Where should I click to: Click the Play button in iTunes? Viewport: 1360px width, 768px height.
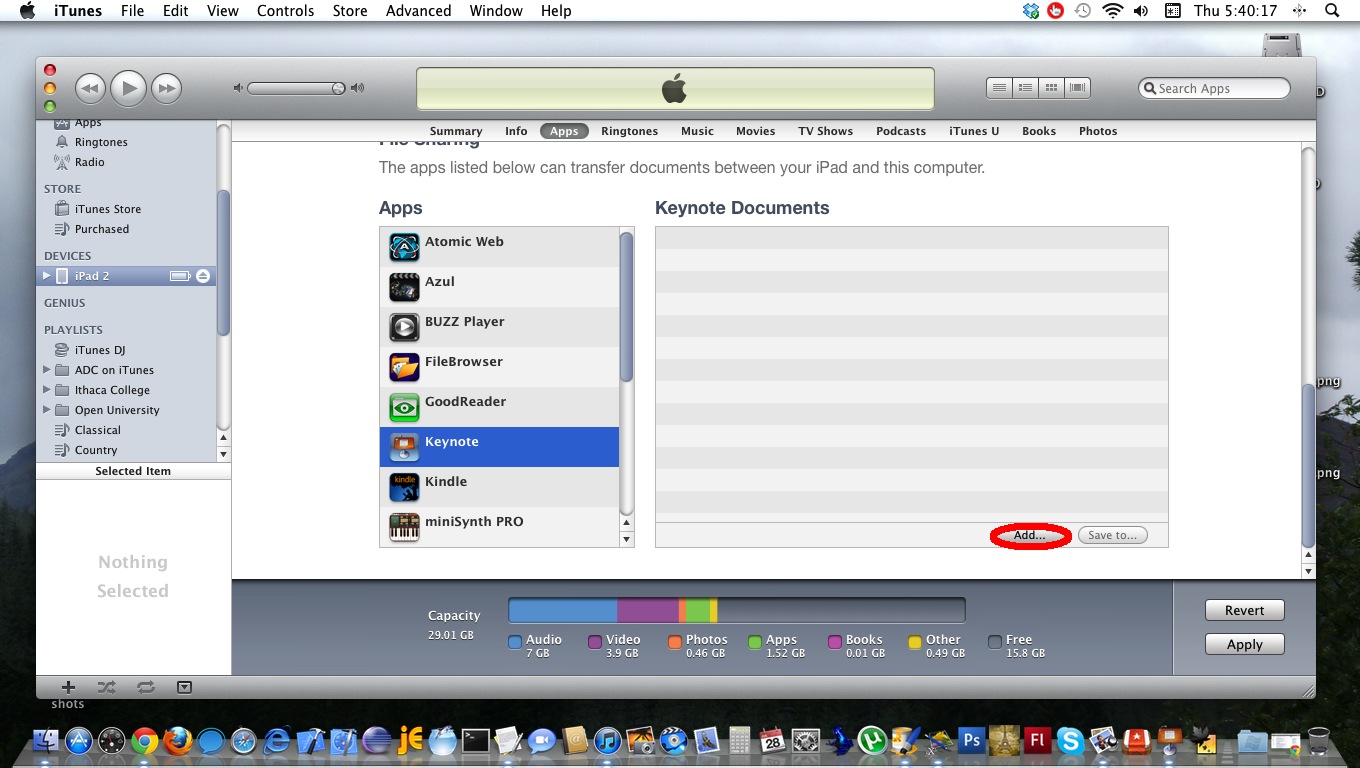[x=128, y=88]
